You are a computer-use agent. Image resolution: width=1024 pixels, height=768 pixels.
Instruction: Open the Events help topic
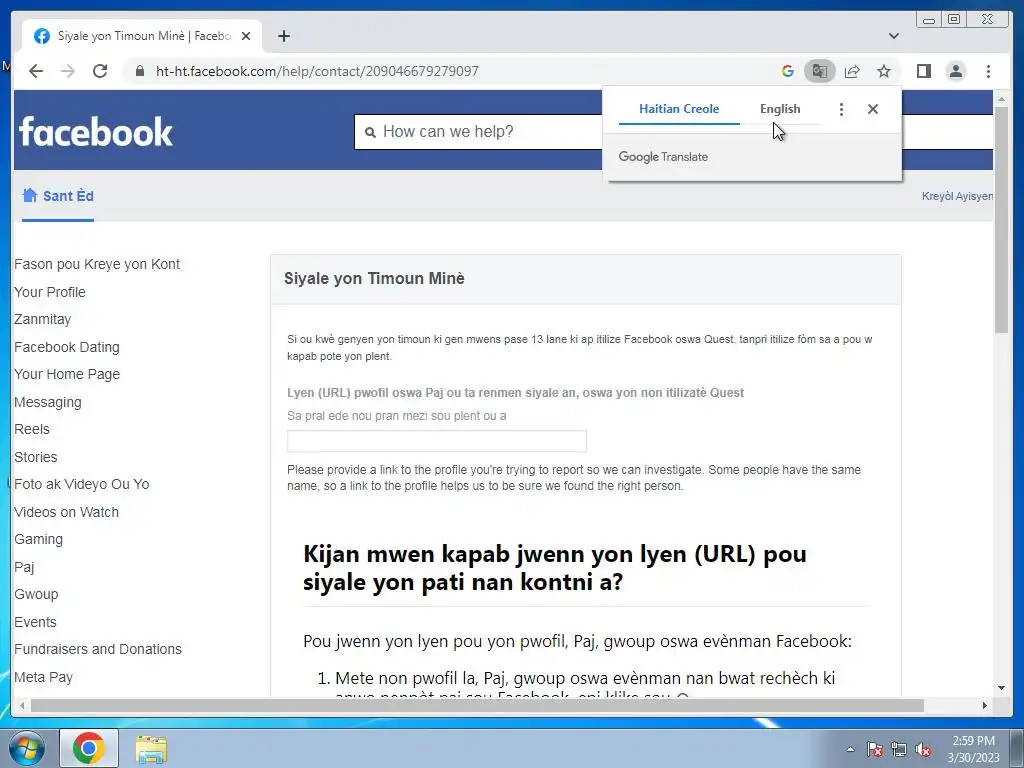(35, 622)
